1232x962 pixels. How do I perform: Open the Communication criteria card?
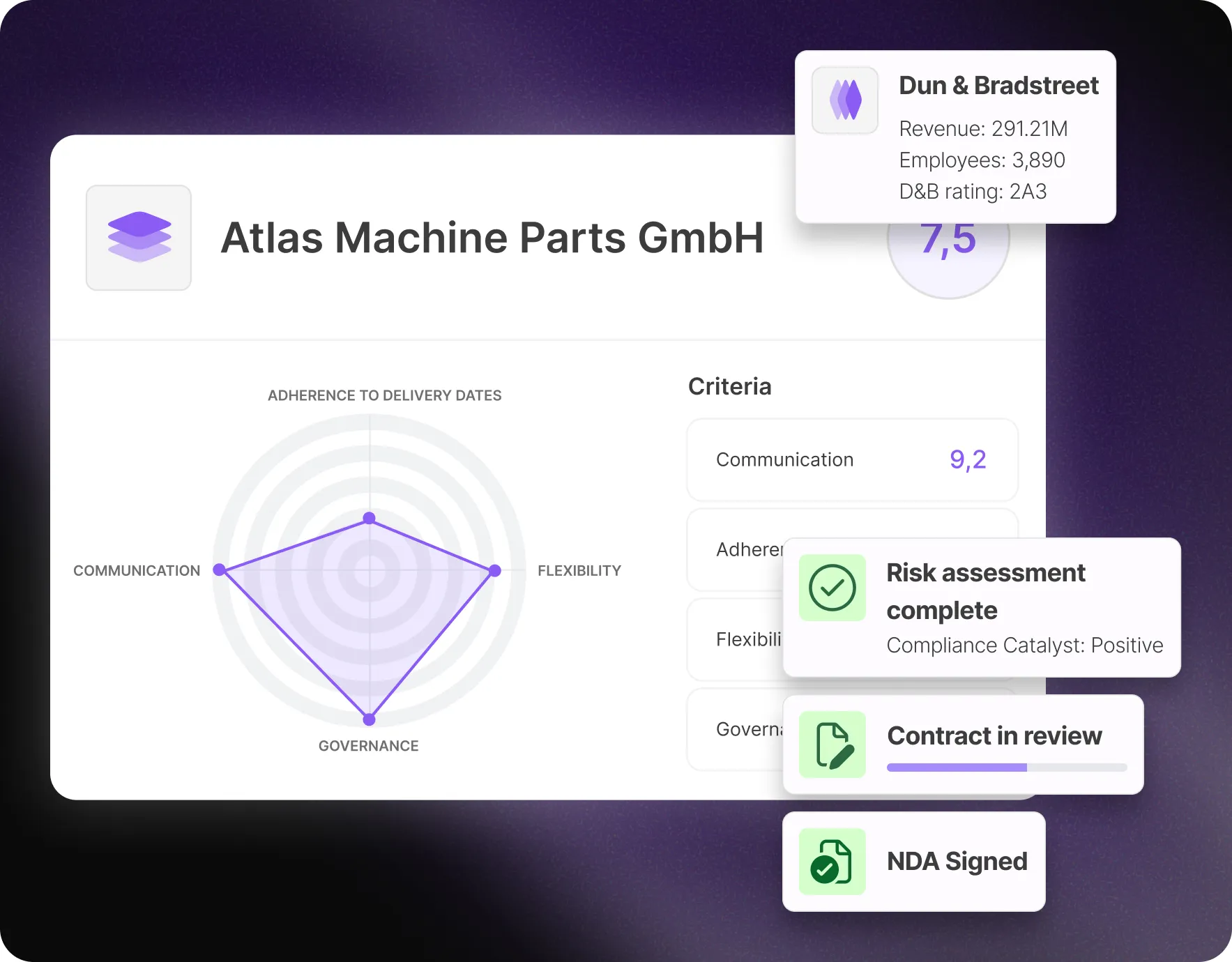[851, 460]
